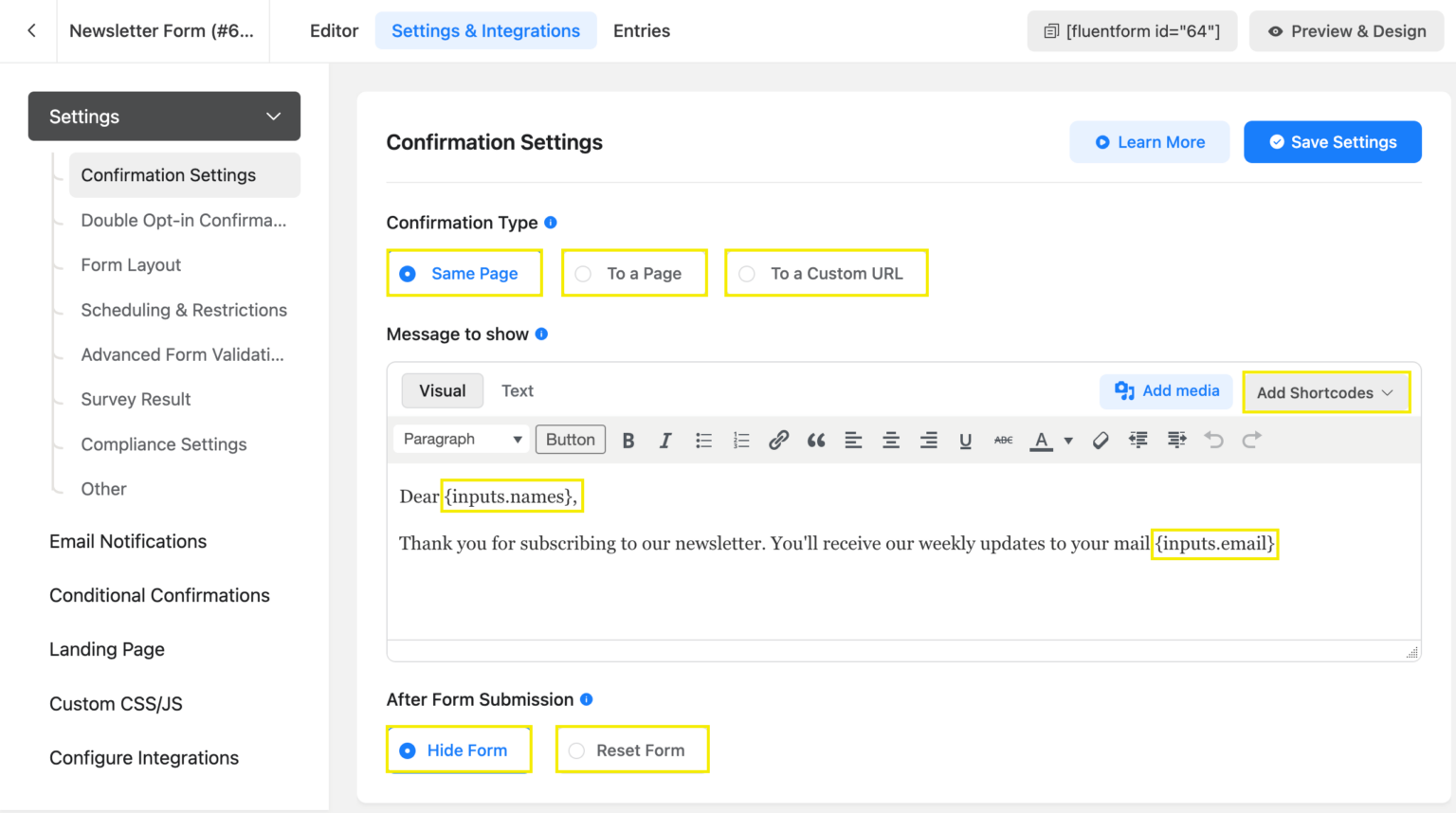Viewport: 1456px width, 813px height.
Task: Insert a bulleted list
Action: pyautogui.click(x=703, y=439)
